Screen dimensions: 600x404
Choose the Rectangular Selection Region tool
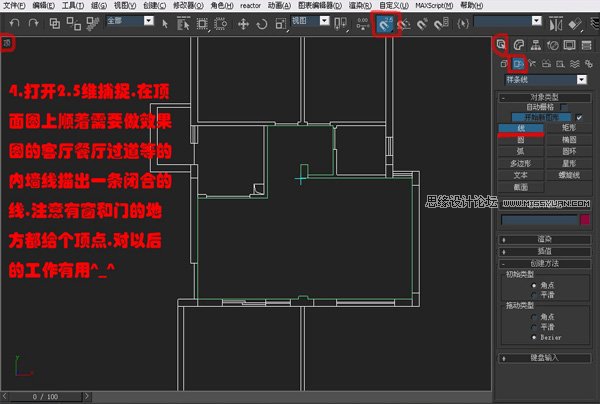click(202, 24)
